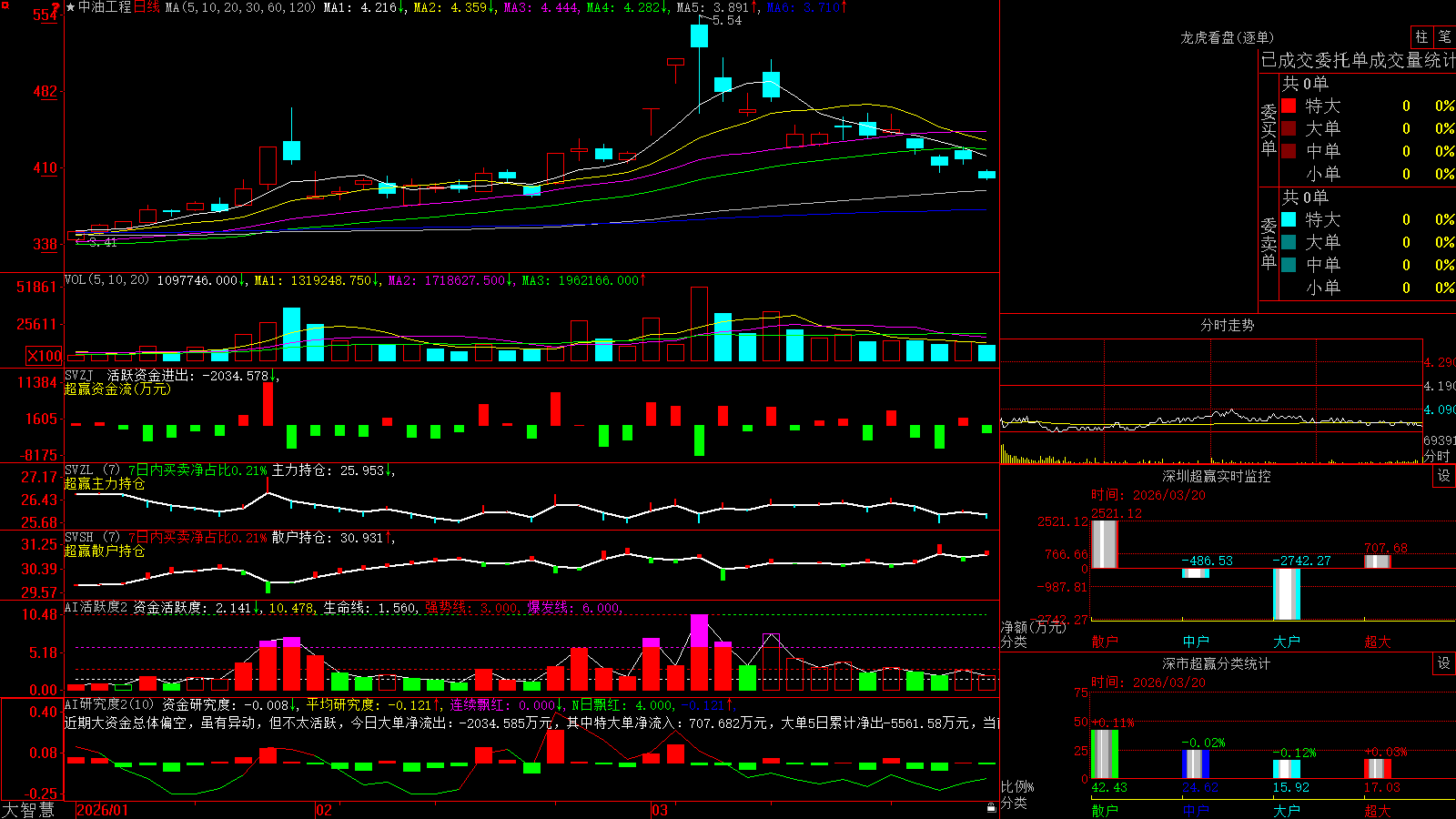This screenshot has height=819, width=1456.
Task: Click the 活跃资金进出 -2034.578 value
Action: tap(240, 375)
